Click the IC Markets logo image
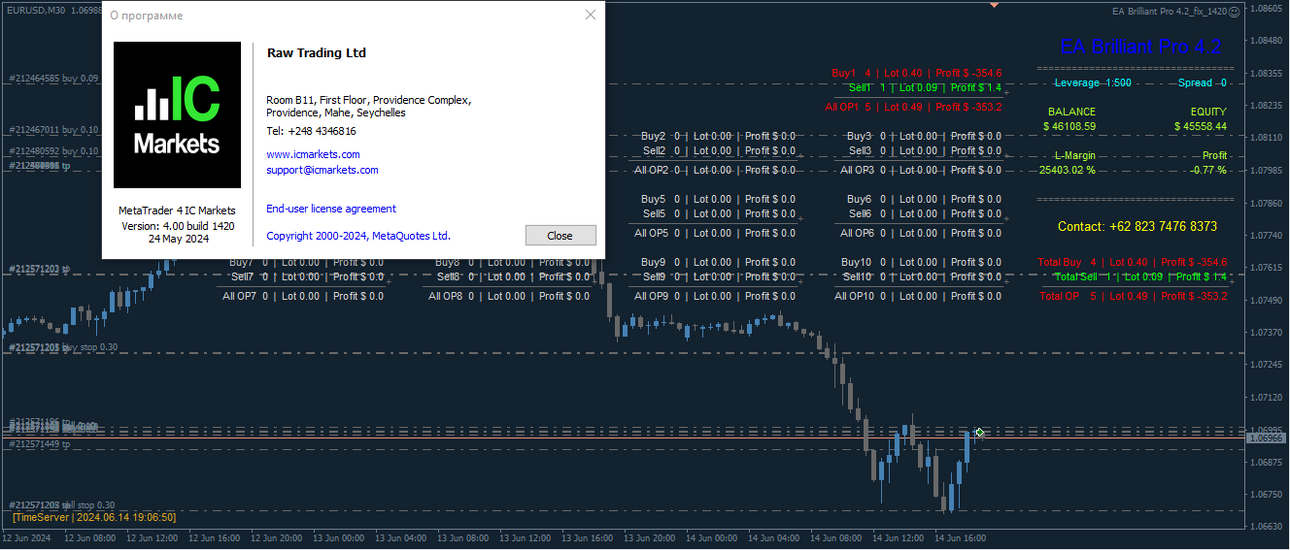This screenshot has height=551, width=1290. click(x=177, y=115)
